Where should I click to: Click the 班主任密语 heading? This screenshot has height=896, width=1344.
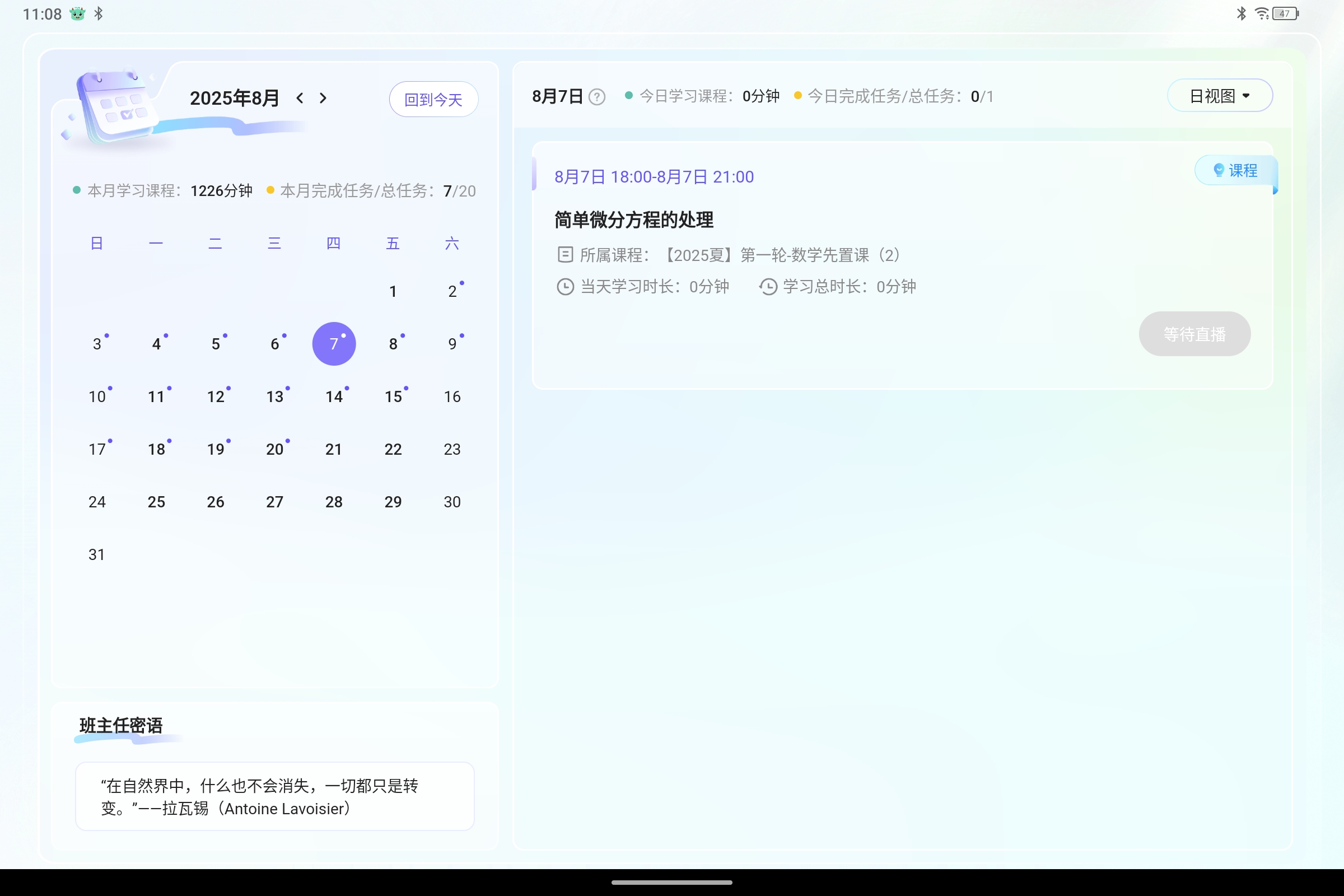pyautogui.click(x=121, y=726)
